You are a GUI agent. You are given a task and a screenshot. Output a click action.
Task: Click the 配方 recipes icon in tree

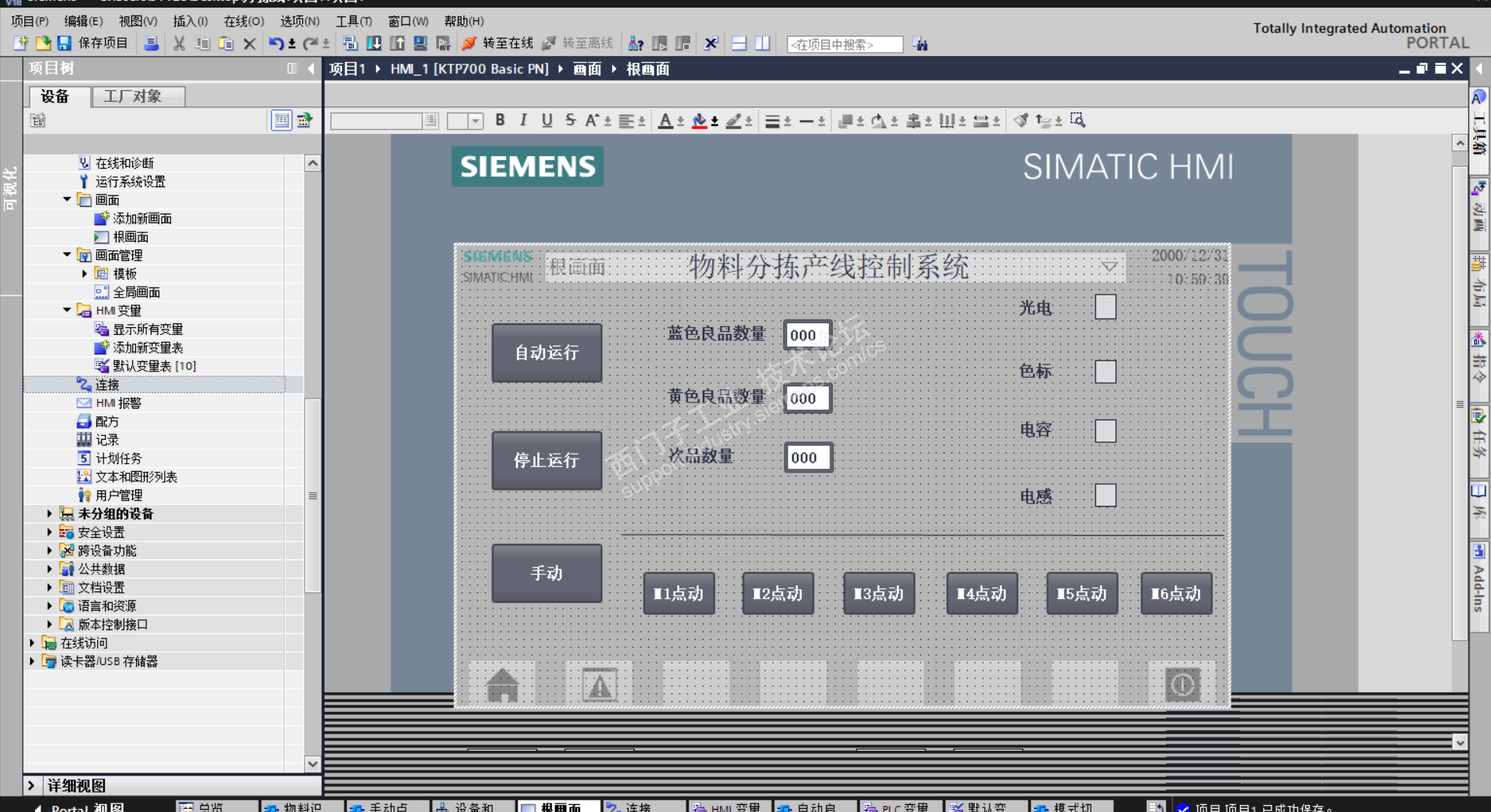click(x=84, y=421)
